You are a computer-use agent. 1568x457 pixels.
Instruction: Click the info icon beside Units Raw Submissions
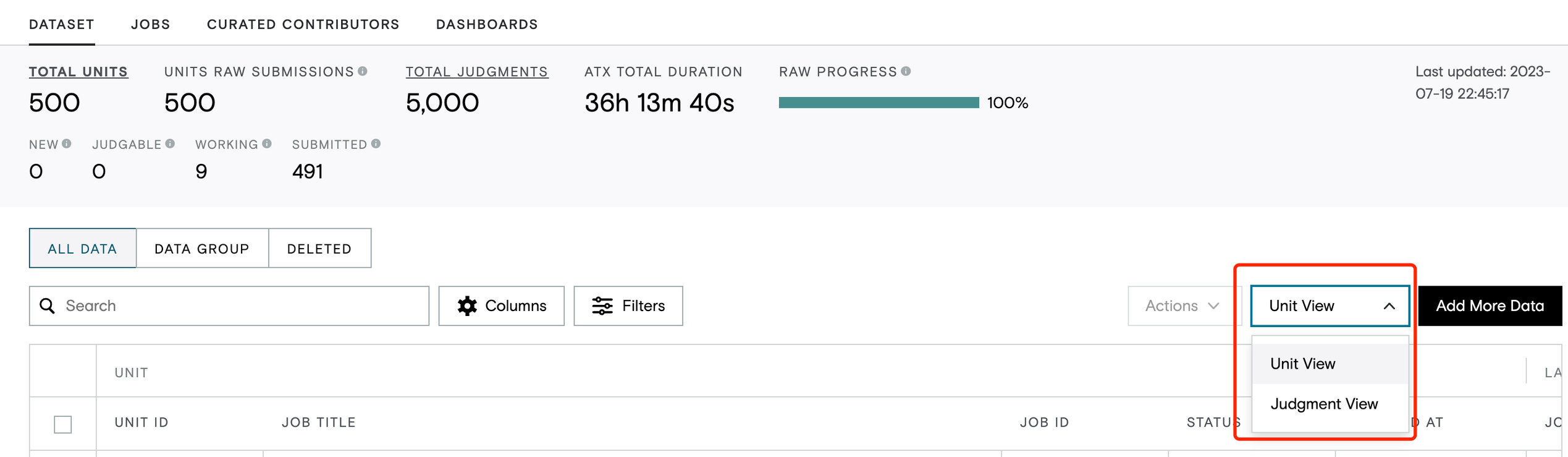[363, 71]
